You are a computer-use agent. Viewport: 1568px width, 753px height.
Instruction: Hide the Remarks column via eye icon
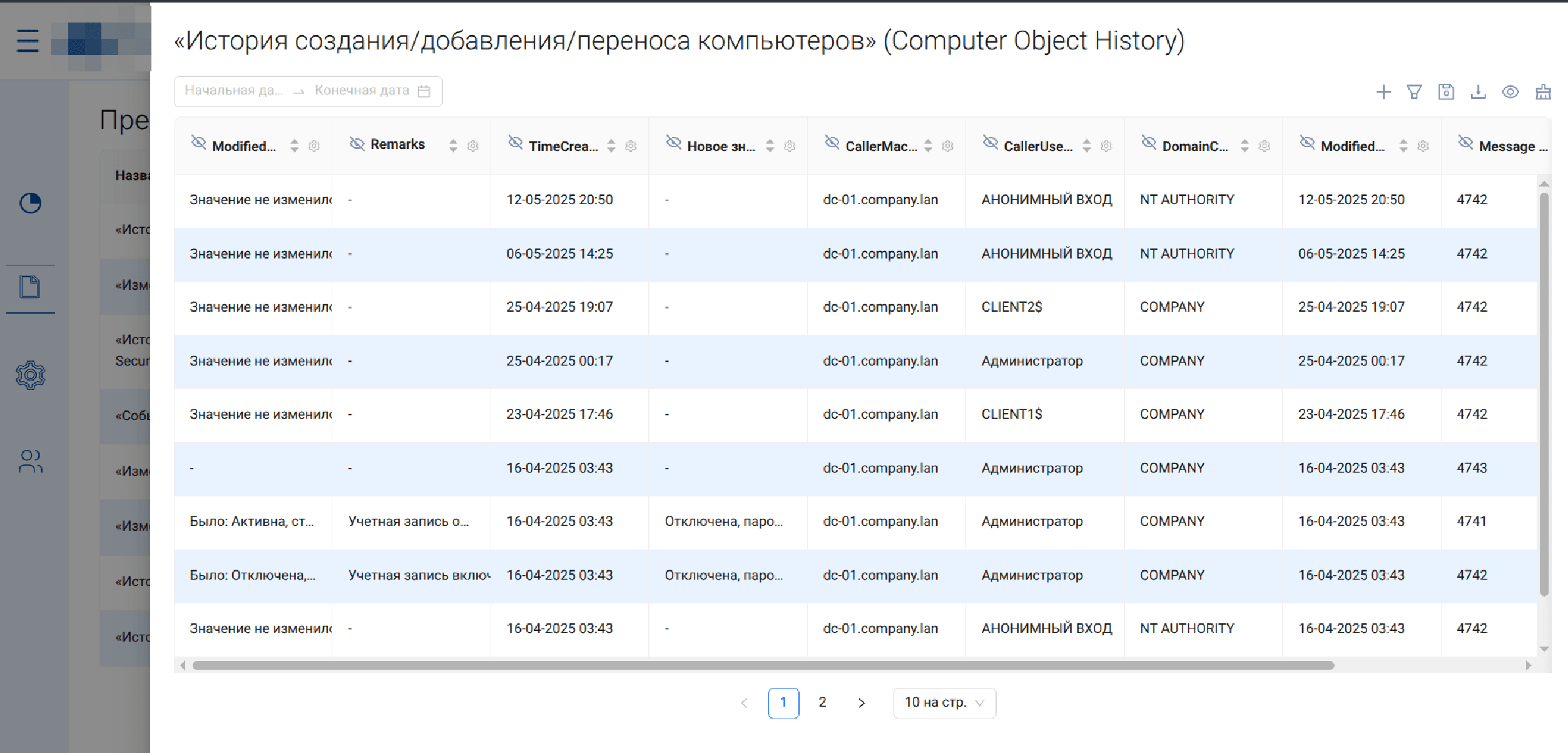[x=357, y=144]
